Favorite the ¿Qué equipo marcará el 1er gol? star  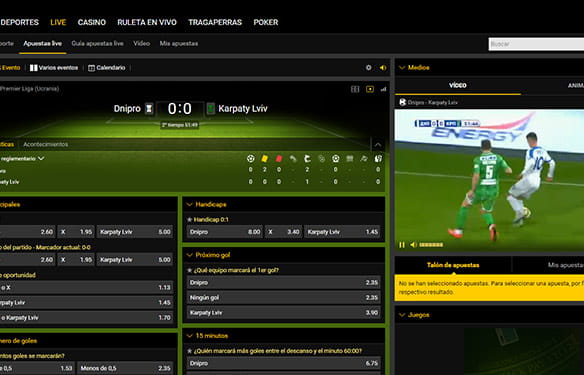click(190, 270)
